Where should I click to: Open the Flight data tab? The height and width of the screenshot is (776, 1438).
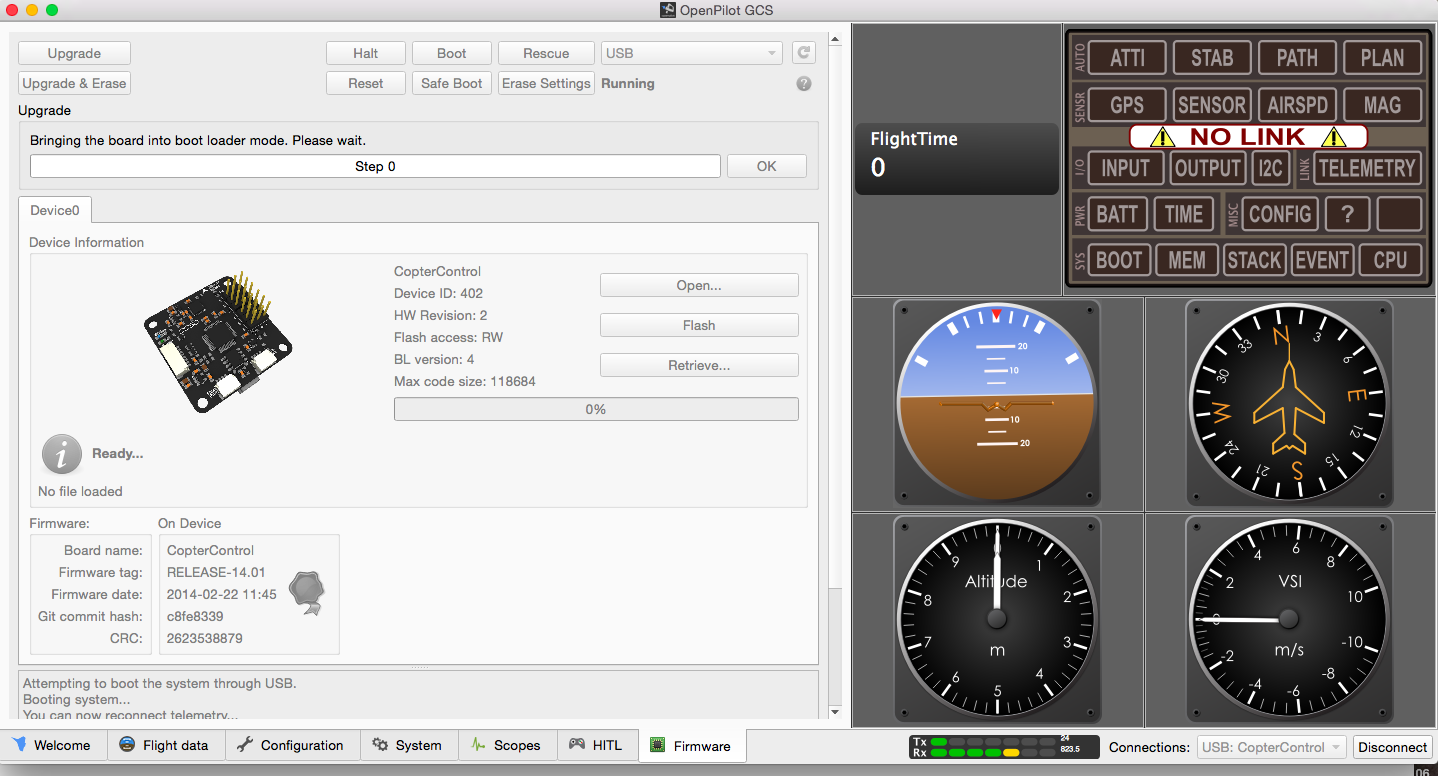pos(164,745)
